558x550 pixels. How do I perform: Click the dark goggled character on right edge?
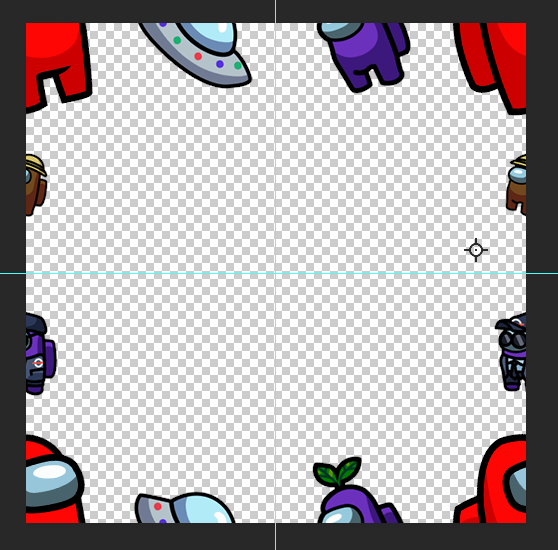click(x=511, y=352)
